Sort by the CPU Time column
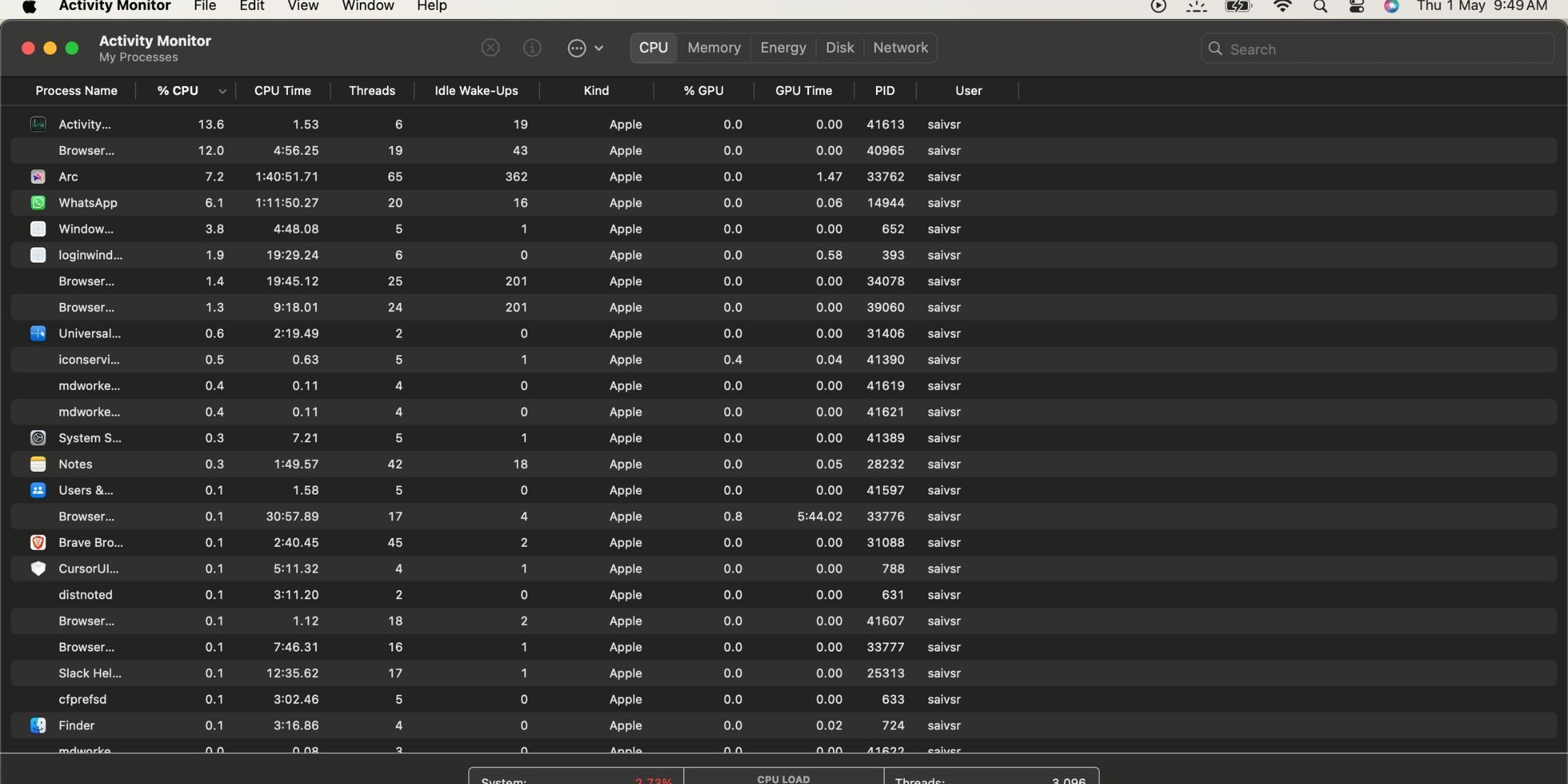Viewport: 1568px width, 784px height. click(x=283, y=91)
